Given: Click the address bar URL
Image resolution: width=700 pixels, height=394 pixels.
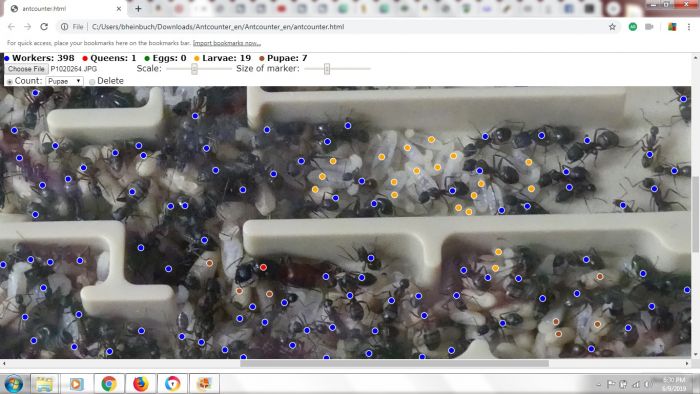Looking at the screenshot, I should point(218,27).
